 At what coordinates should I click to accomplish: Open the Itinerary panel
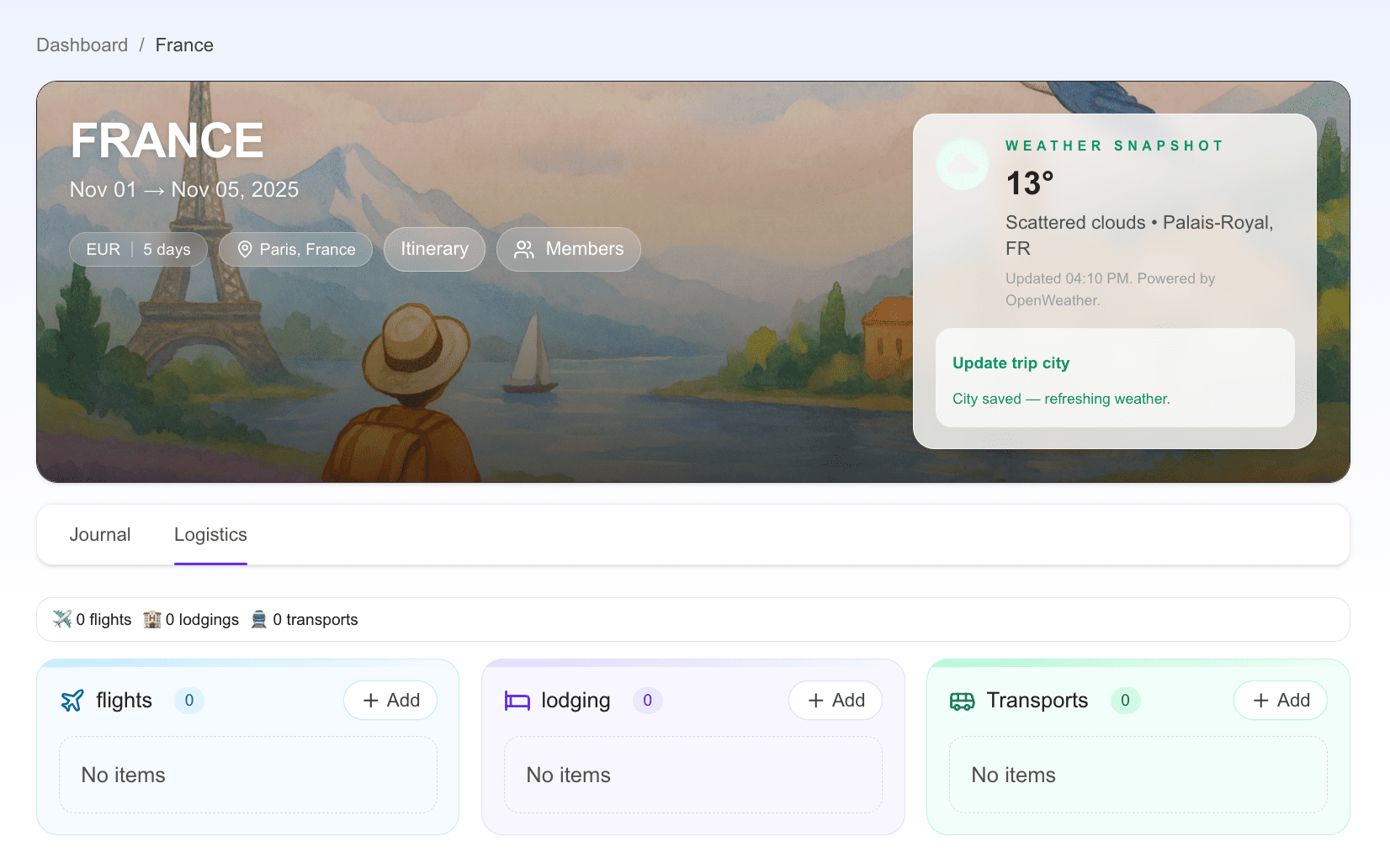pos(434,249)
